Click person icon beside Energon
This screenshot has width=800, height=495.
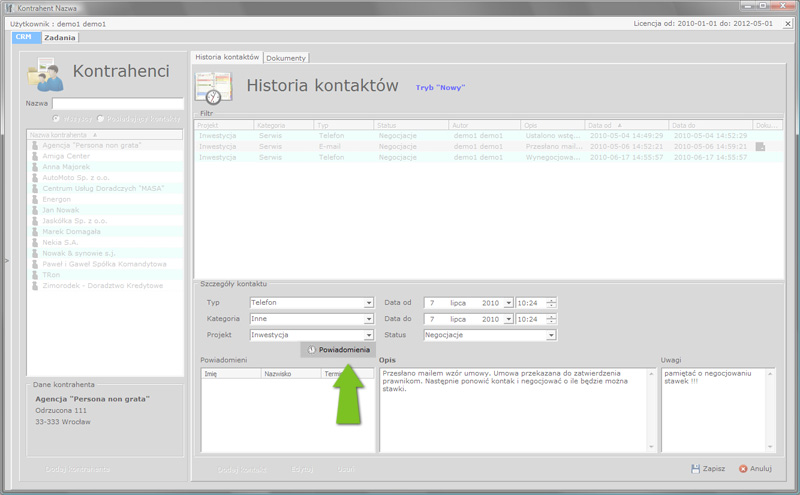(x=35, y=199)
